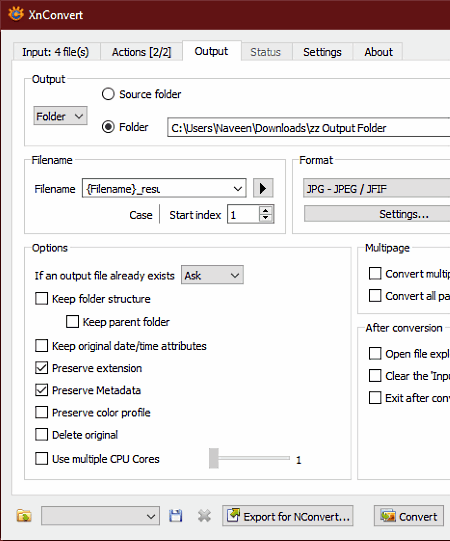
Task: Uncheck Preserve Metadata option
Action: [x=41, y=390]
